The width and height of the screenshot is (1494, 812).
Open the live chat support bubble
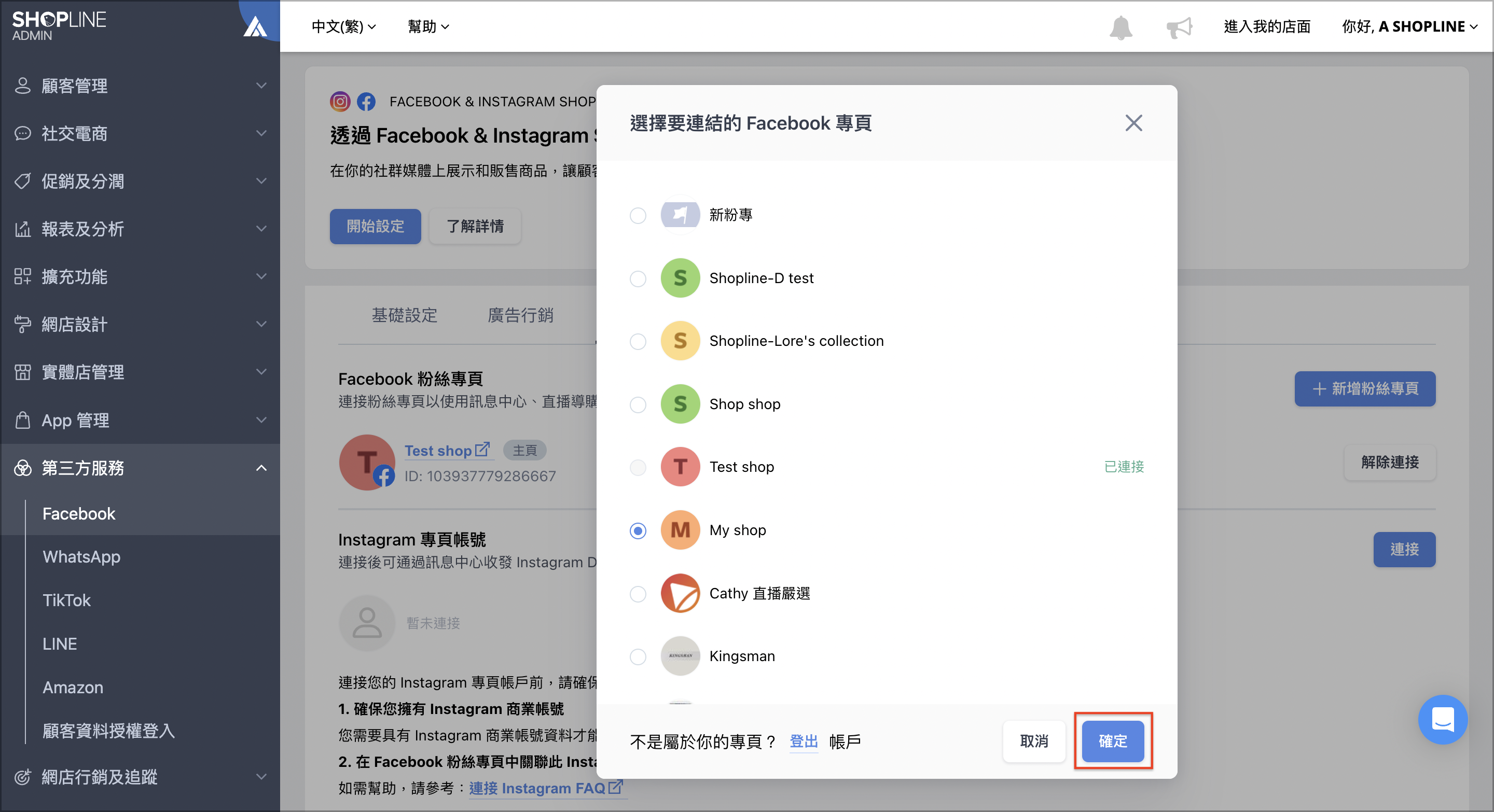tap(1442, 719)
